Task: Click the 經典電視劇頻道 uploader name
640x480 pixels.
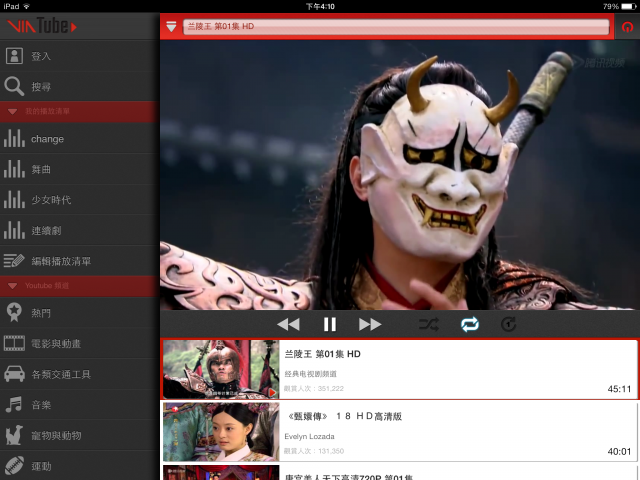Action: pos(311,374)
